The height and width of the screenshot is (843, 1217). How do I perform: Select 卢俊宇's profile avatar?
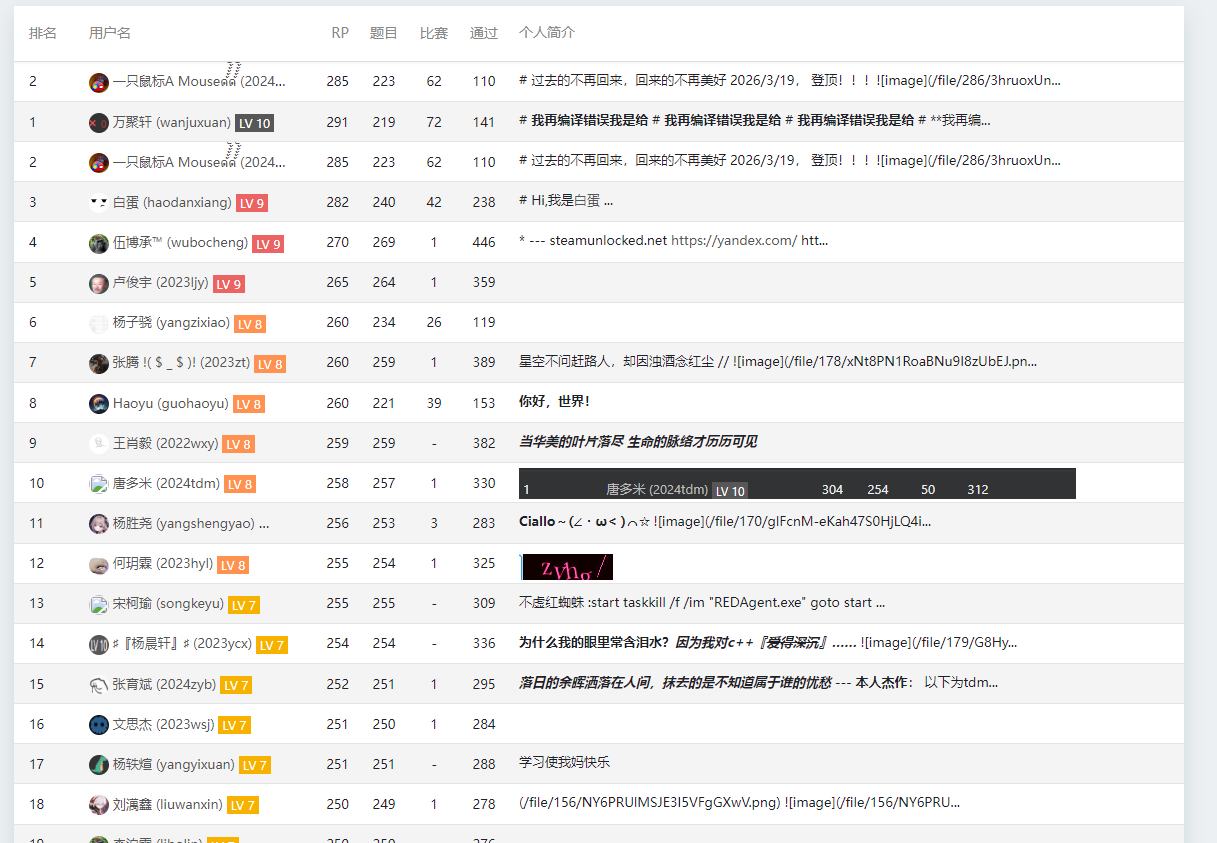(x=98, y=283)
